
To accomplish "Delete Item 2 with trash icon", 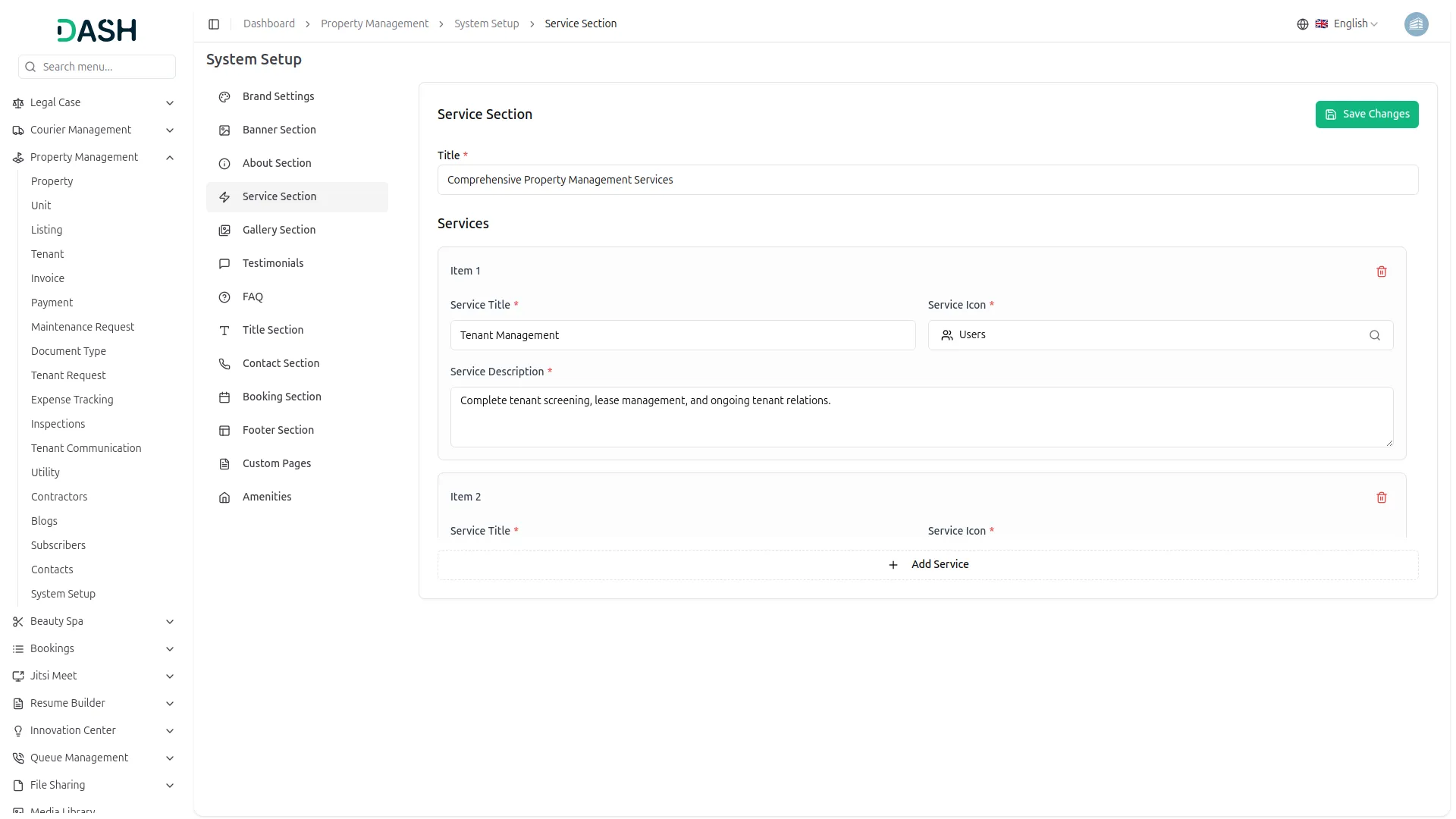I will [x=1381, y=497].
